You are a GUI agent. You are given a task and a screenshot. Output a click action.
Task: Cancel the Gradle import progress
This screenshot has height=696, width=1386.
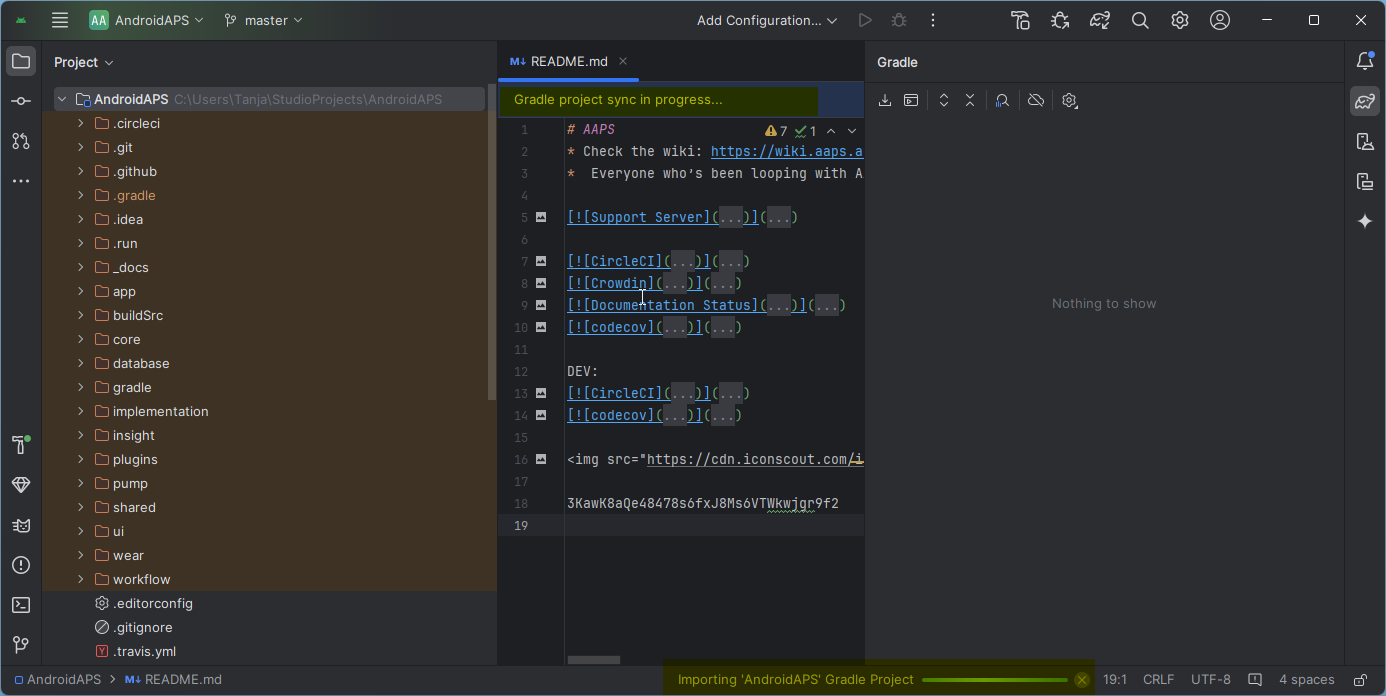1081,680
